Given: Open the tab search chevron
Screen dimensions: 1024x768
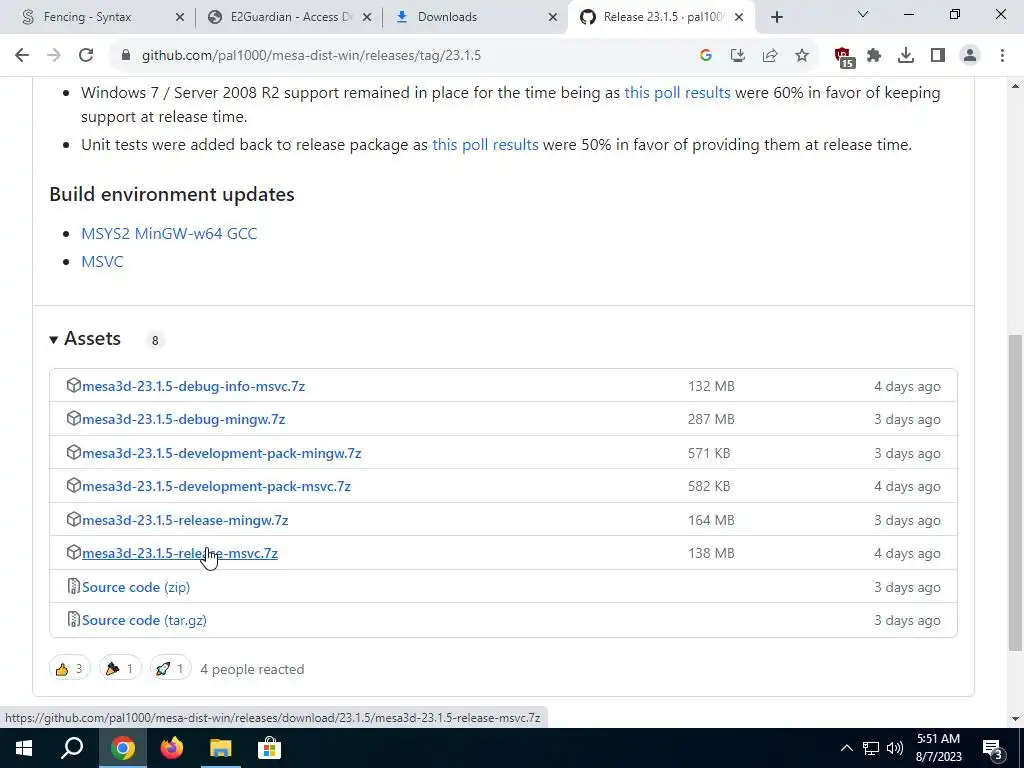Looking at the screenshot, I should click(x=863, y=14).
